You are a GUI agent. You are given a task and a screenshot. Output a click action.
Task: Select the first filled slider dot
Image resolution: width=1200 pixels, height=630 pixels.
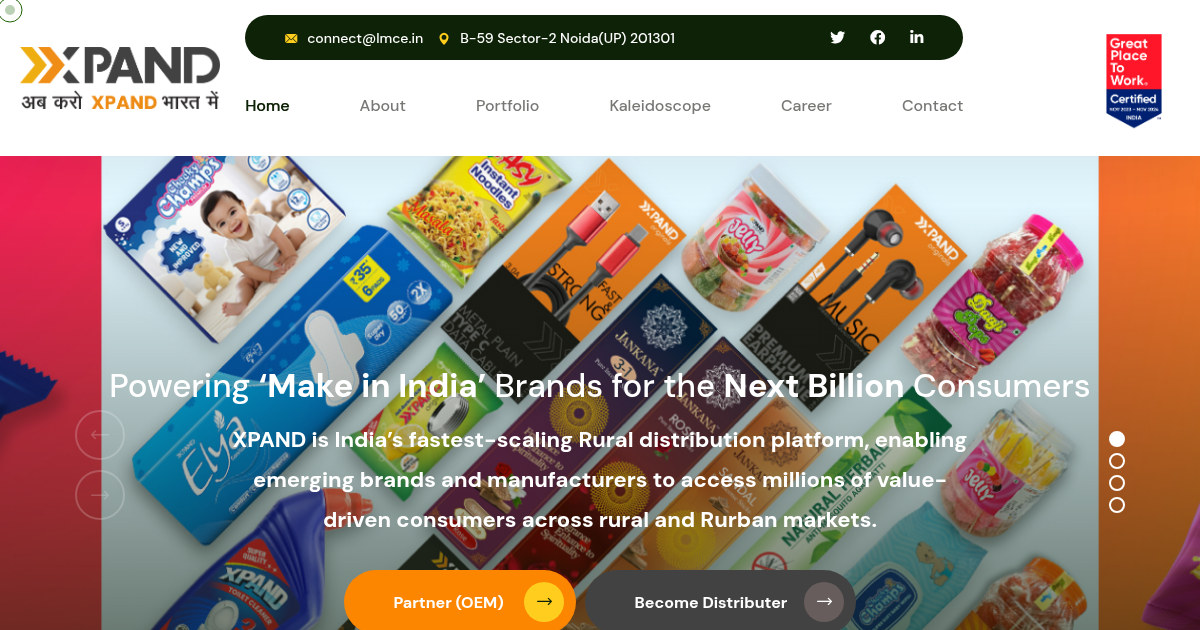(1117, 439)
